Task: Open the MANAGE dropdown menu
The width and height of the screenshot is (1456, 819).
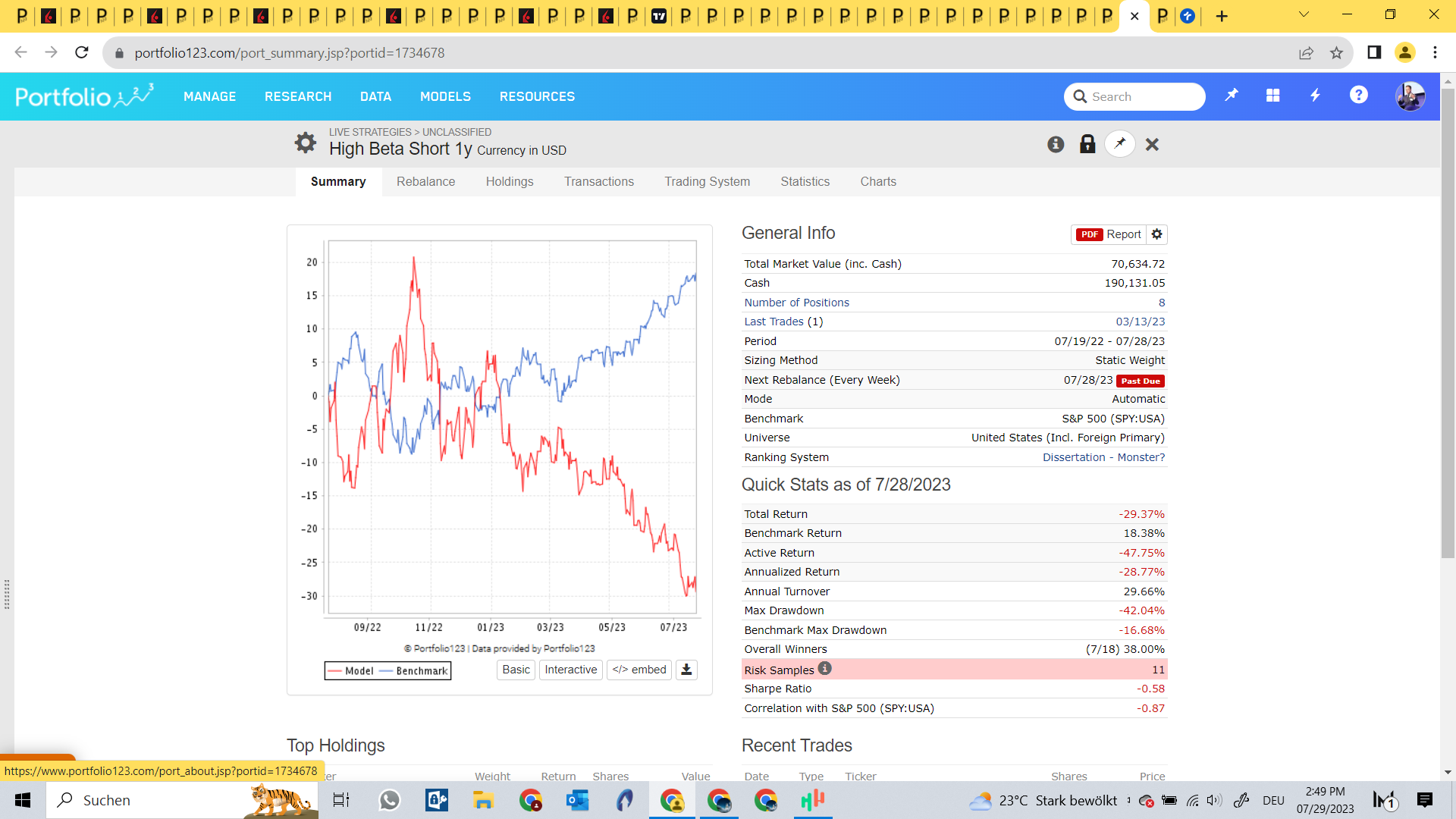Action: tap(209, 96)
